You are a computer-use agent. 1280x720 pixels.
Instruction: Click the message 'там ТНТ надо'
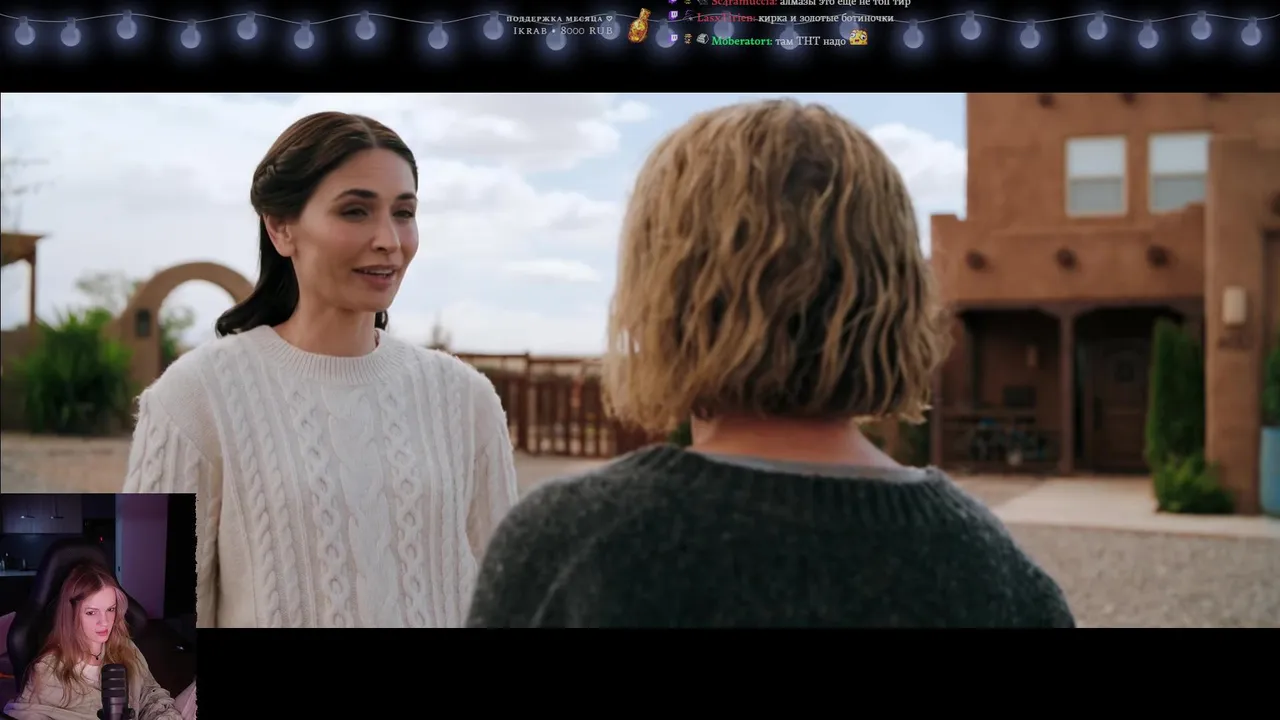(x=810, y=41)
